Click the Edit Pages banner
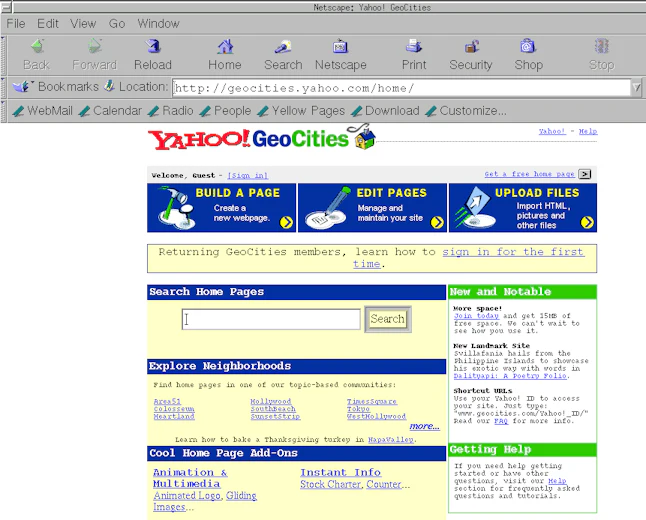The height and width of the screenshot is (520, 646). pyautogui.click(x=372, y=208)
